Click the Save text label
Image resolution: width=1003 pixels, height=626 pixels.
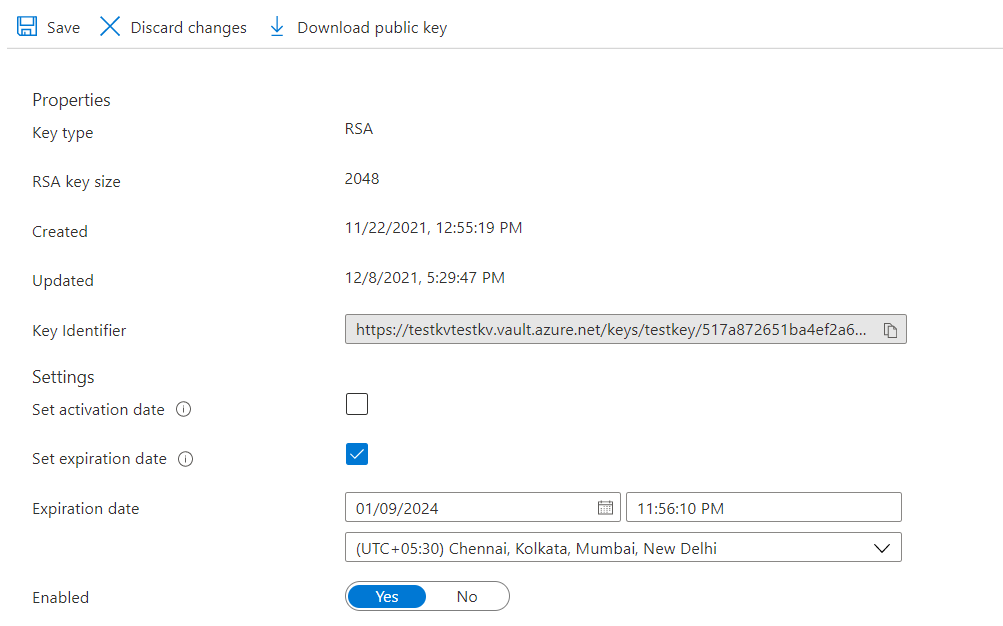point(63,28)
